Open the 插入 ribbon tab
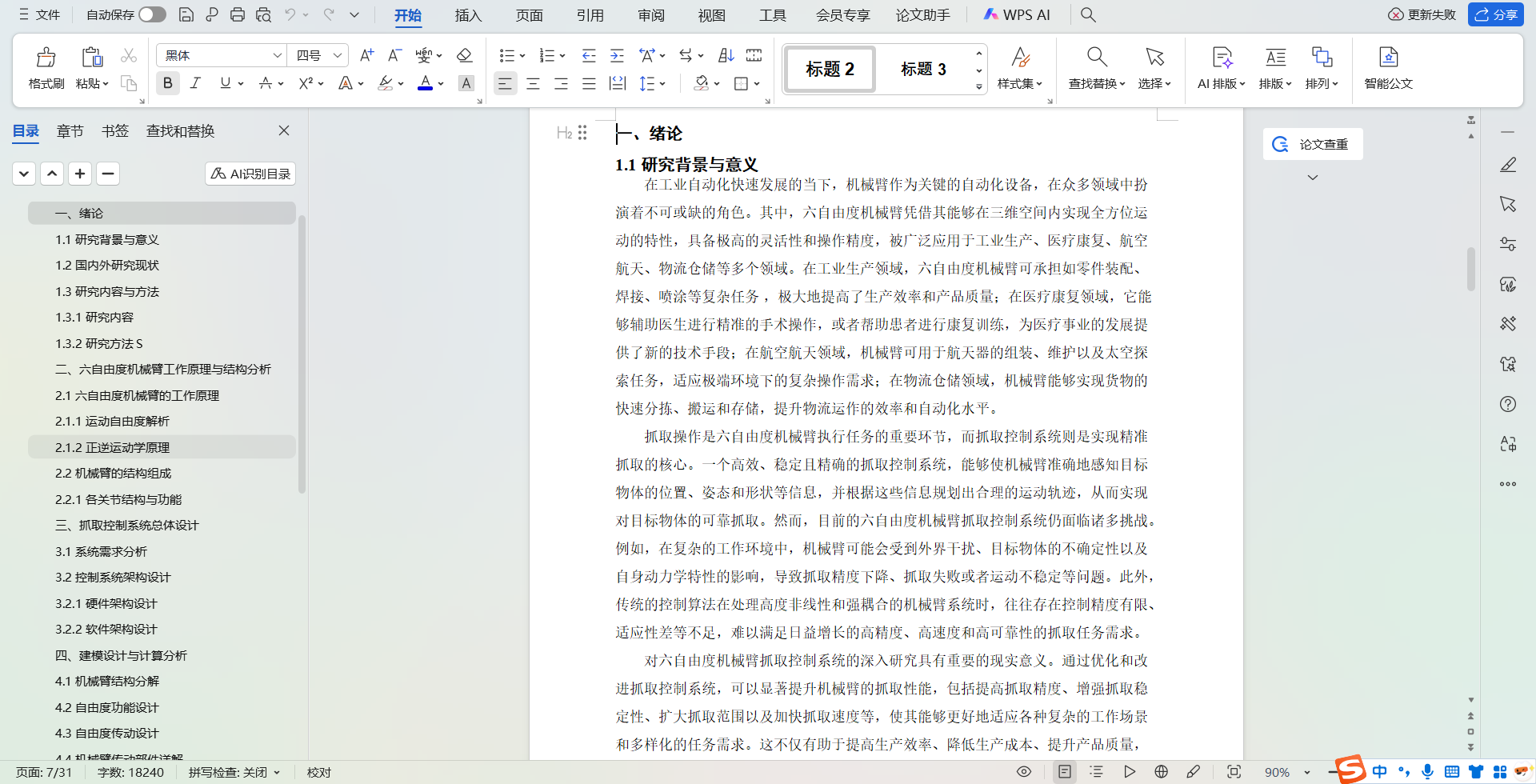Viewport: 1536px width, 784px height. (468, 15)
